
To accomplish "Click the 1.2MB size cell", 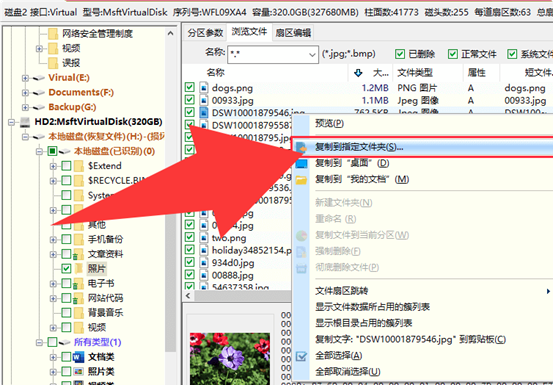I will tap(375, 88).
